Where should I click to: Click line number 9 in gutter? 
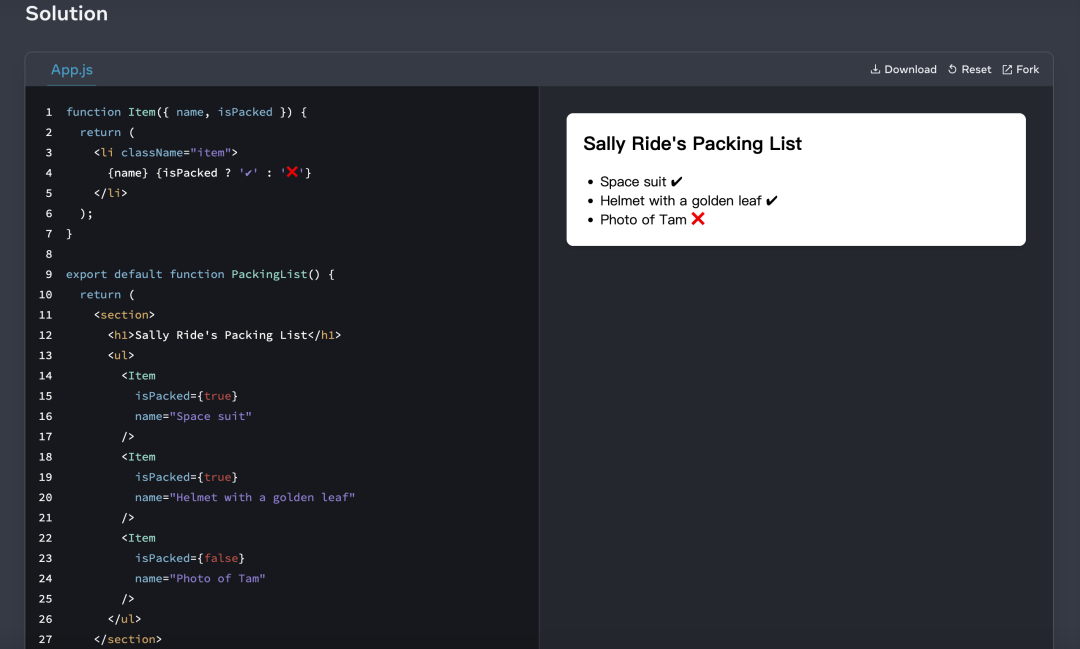pos(48,274)
